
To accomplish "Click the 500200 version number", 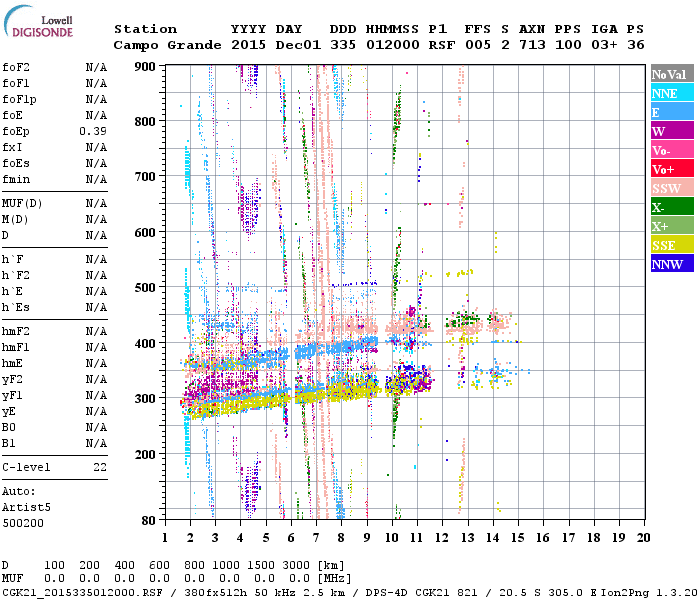I will pos(23,523).
